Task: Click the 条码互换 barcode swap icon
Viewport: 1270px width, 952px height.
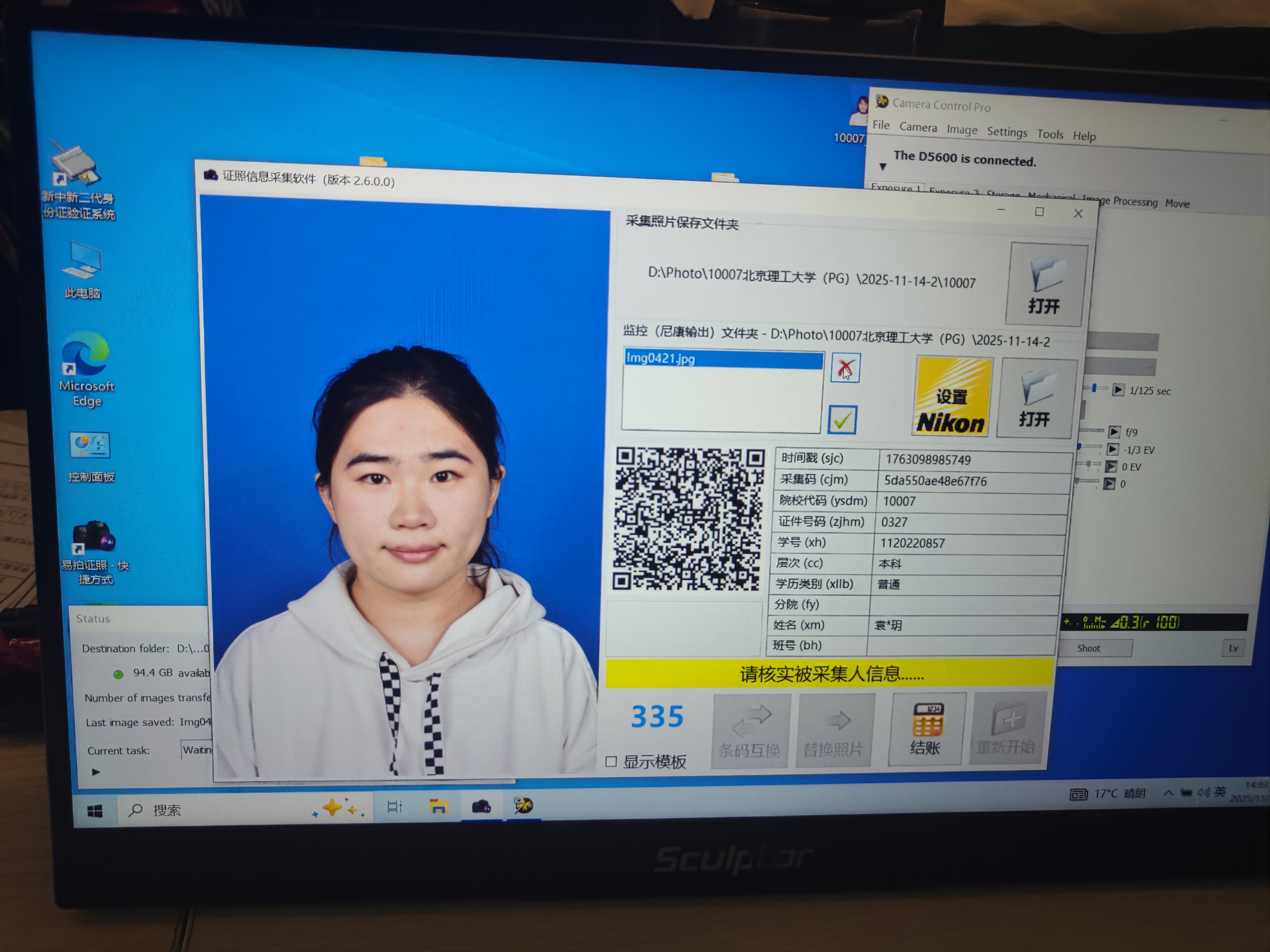Action: click(x=751, y=730)
